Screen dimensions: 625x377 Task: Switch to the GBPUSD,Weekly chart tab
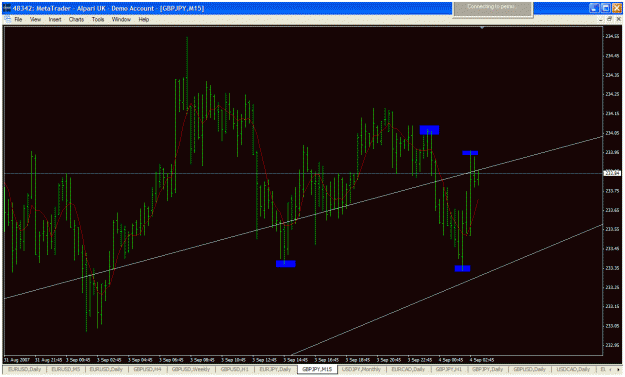pos(191,369)
